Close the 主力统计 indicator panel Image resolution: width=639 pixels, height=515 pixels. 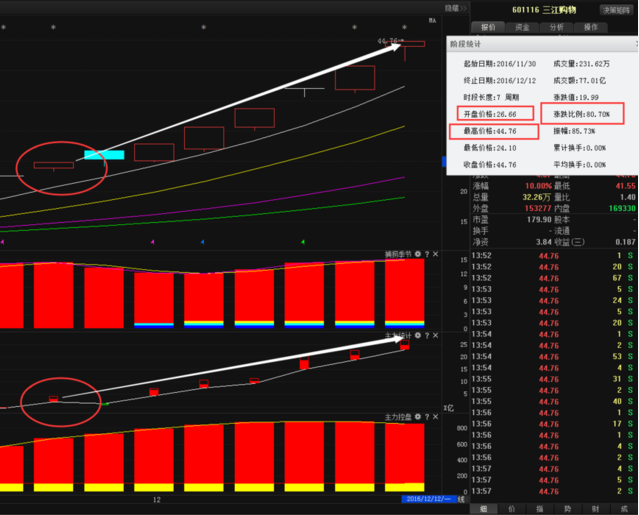(x=436, y=335)
